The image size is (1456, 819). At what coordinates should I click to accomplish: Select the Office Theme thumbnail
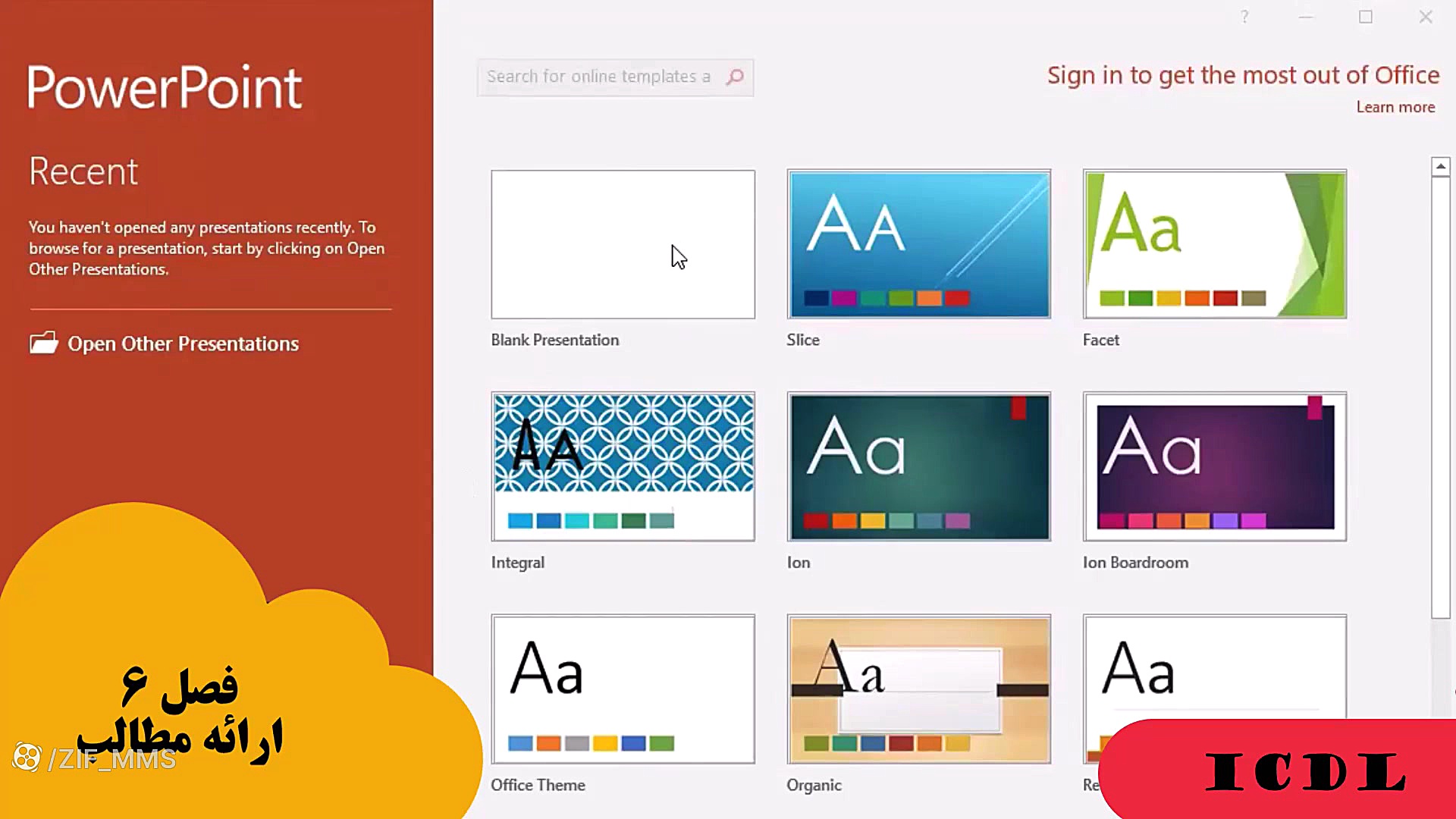pyautogui.click(x=623, y=689)
